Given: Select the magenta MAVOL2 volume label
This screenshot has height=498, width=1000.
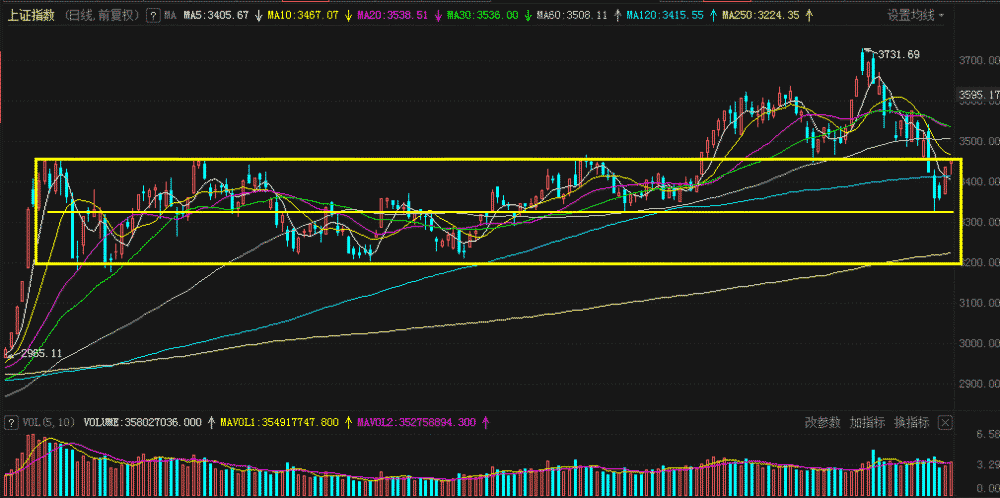Looking at the screenshot, I should point(417,422).
